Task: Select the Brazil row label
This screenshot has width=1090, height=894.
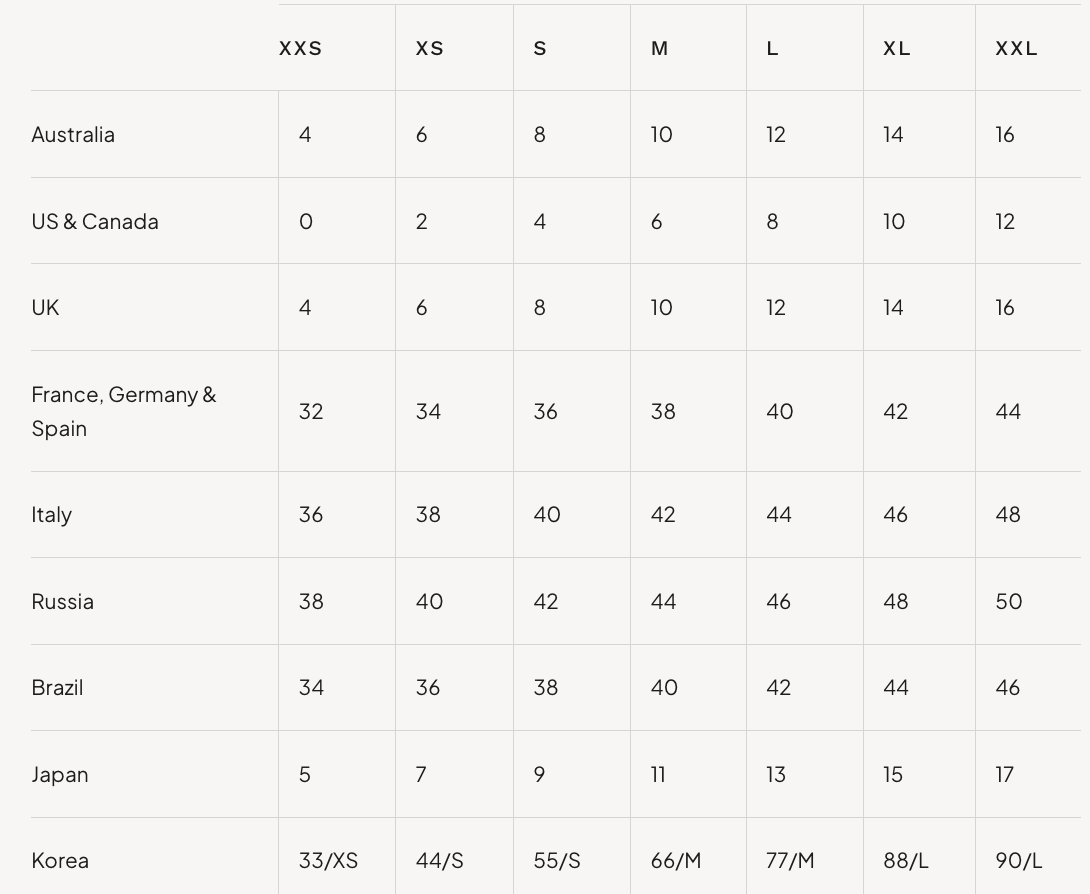Action: click(x=57, y=688)
